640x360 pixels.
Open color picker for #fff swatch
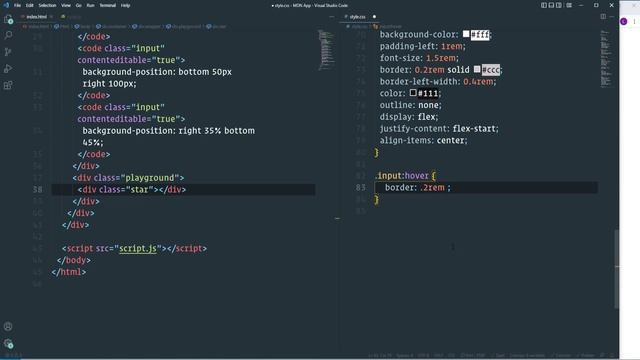coord(466,34)
